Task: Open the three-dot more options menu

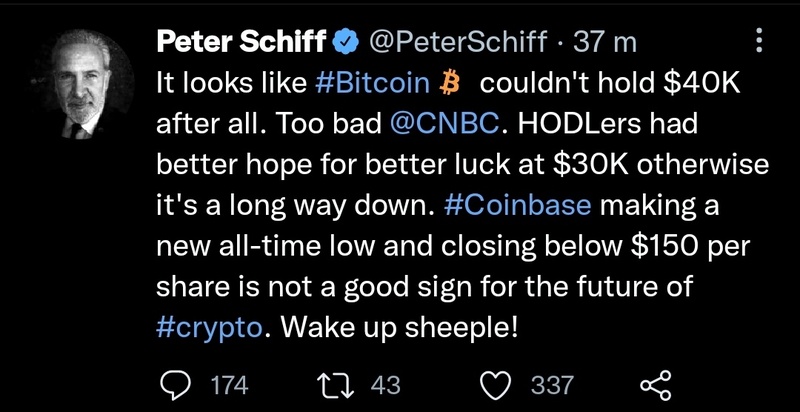Action: 757,41
